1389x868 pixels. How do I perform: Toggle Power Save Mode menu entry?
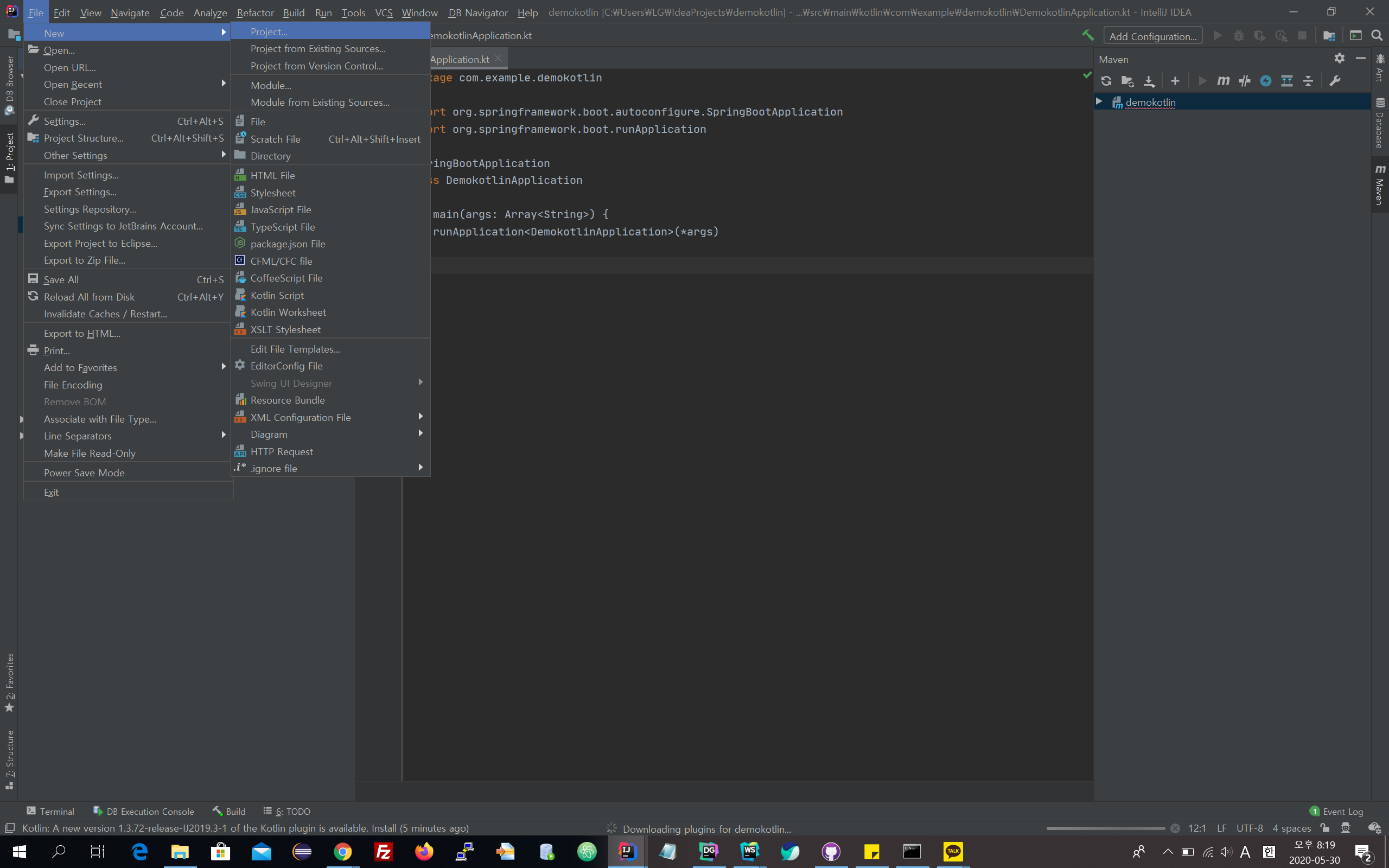coord(85,473)
